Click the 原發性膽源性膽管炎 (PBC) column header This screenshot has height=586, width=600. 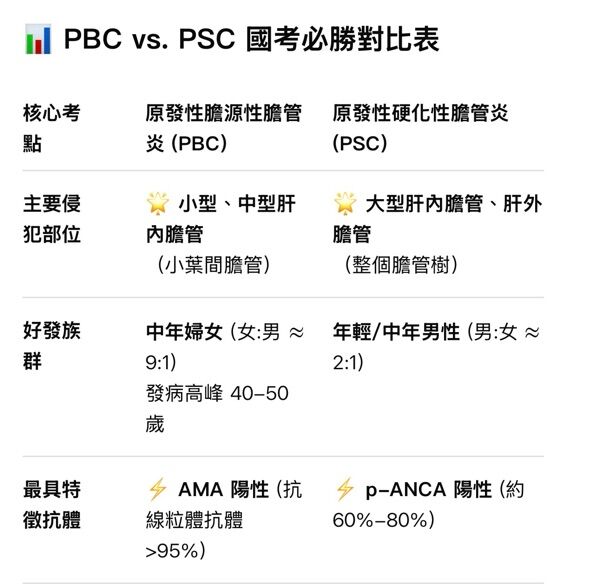point(223,128)
